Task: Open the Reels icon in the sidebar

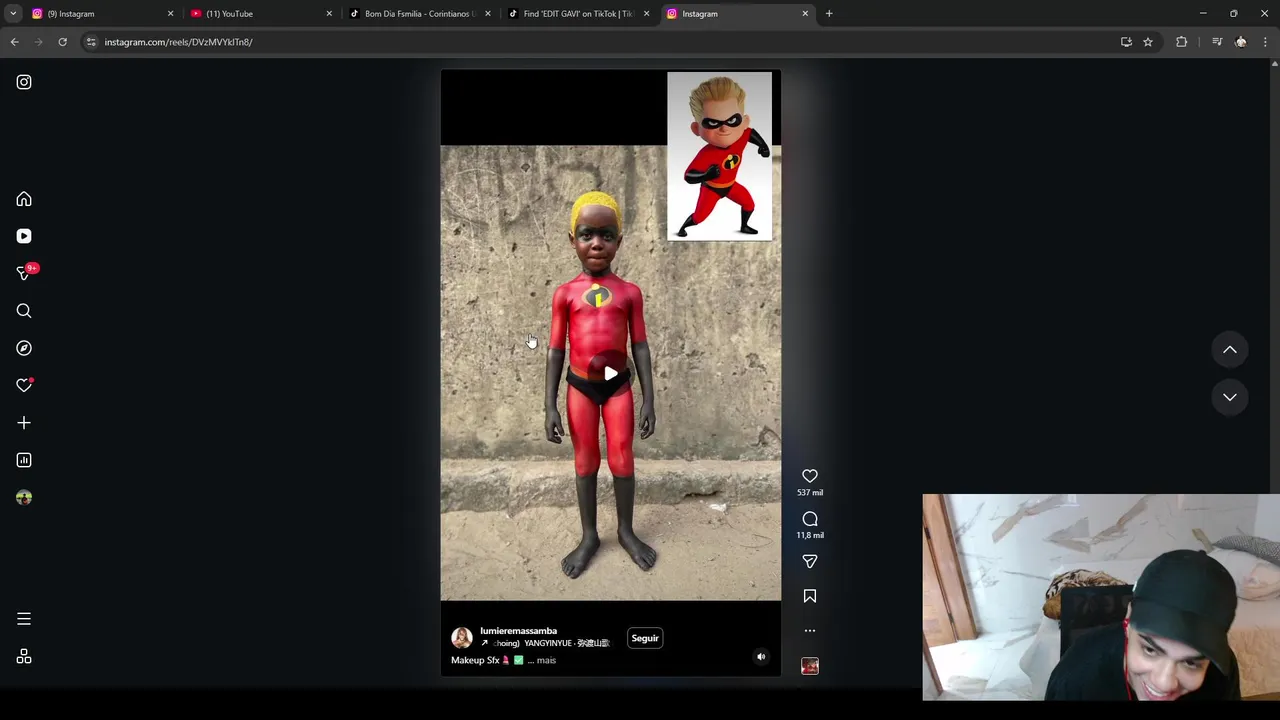Action: point(24,236)
